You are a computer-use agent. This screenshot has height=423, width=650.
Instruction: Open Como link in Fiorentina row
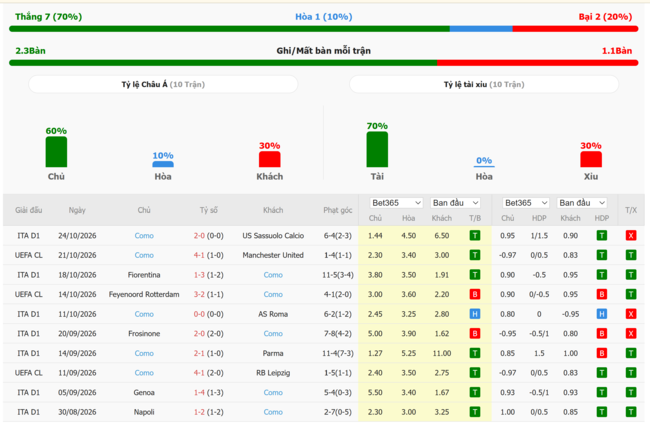pyautogui.click(x=273, y=275)
